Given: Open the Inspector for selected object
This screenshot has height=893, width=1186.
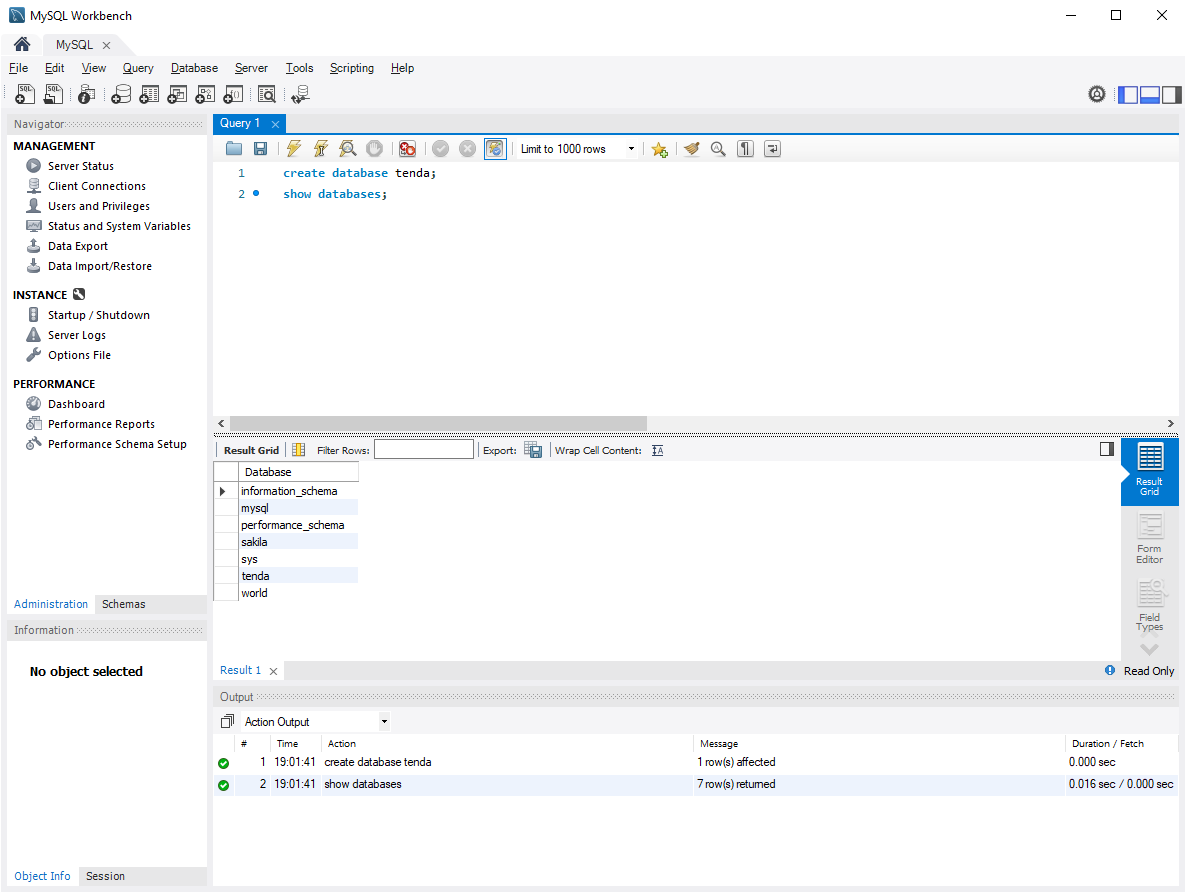Looking at the screenshot, I should click(x=87, y=95).
